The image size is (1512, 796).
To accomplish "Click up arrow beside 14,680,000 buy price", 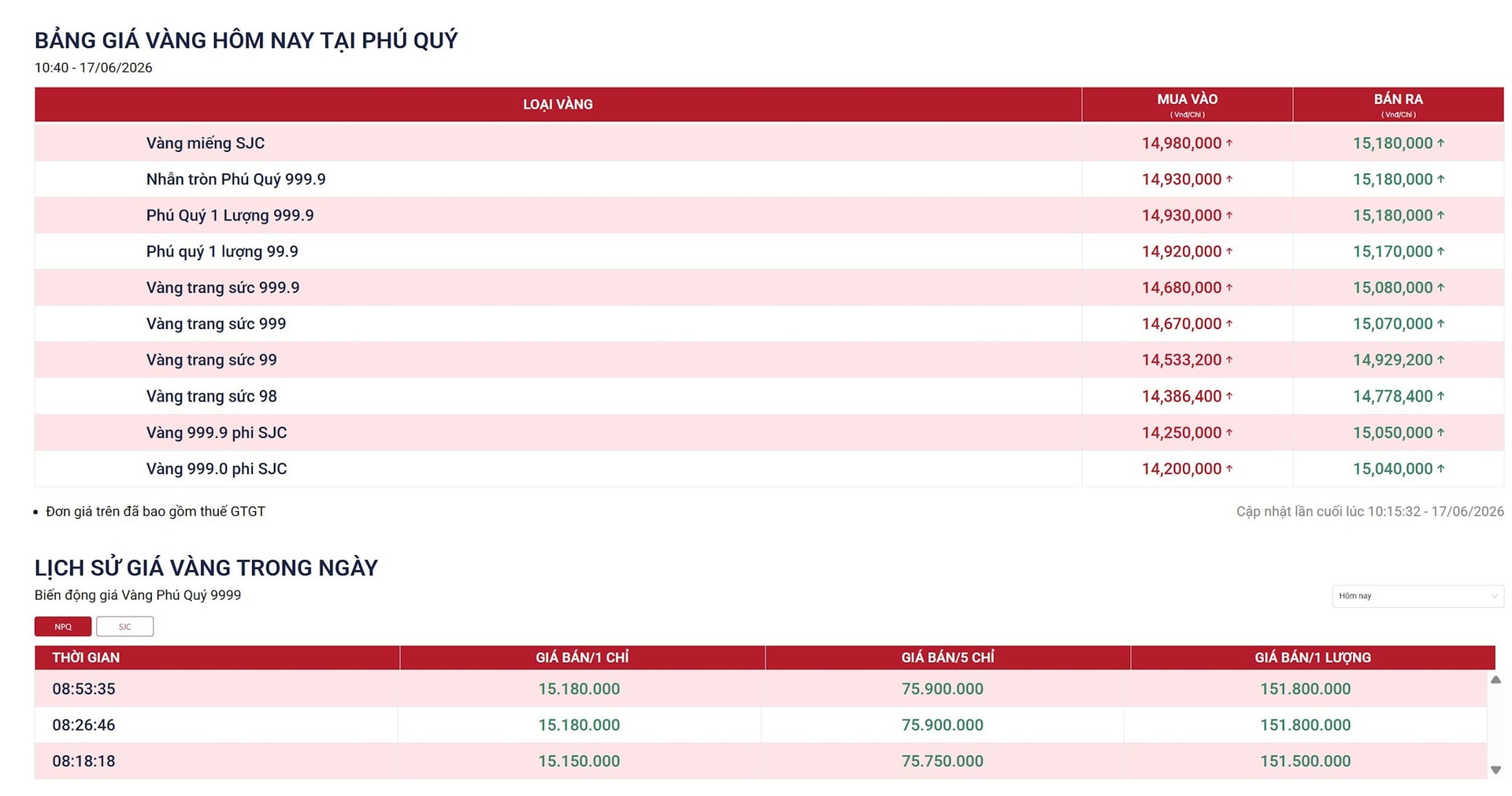I will point(1229,287).
